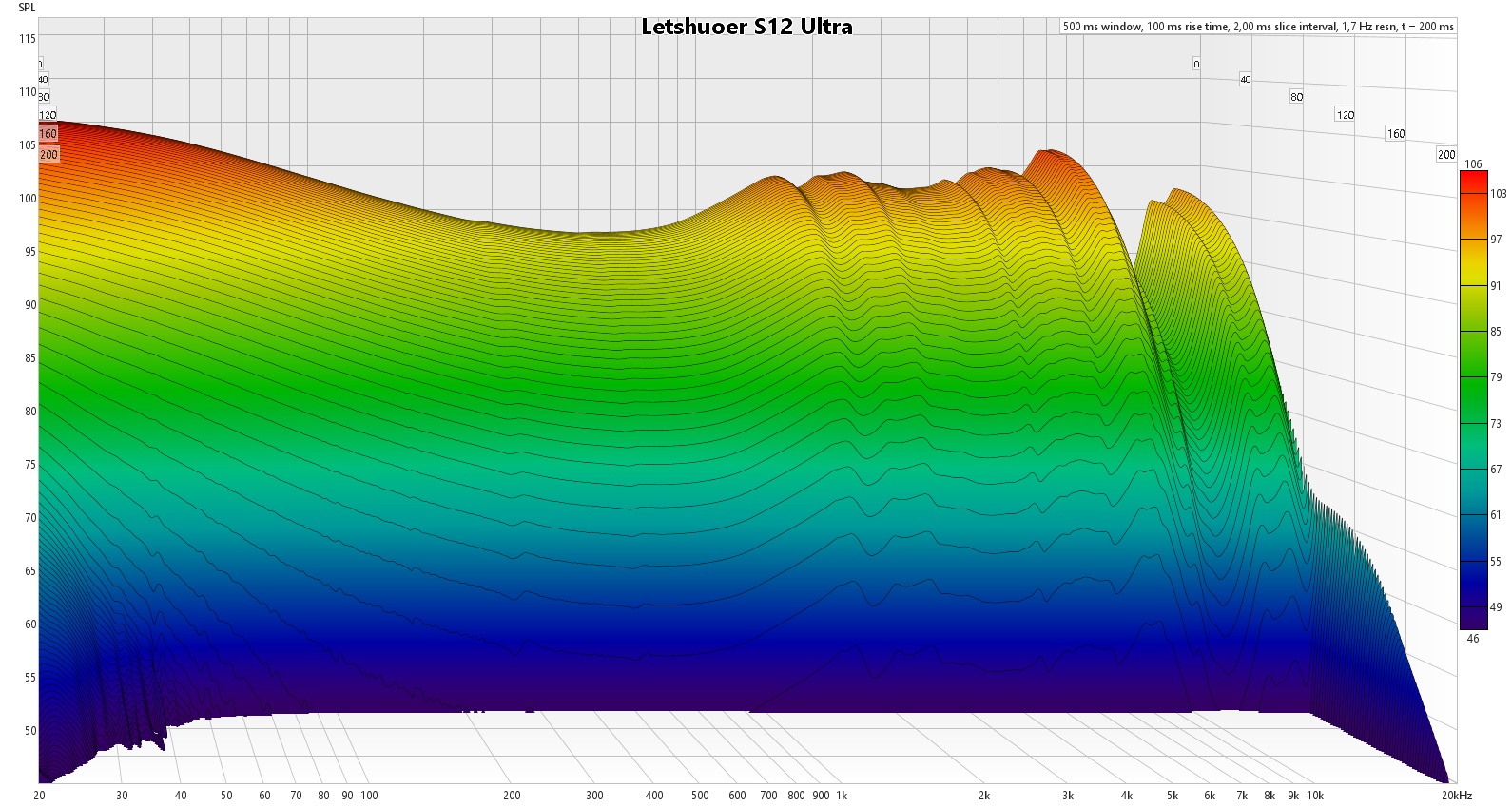Viewport: 1512px width, 807px height.
Task: Click the 73 value on the color legend
Action: point(1496,423)
